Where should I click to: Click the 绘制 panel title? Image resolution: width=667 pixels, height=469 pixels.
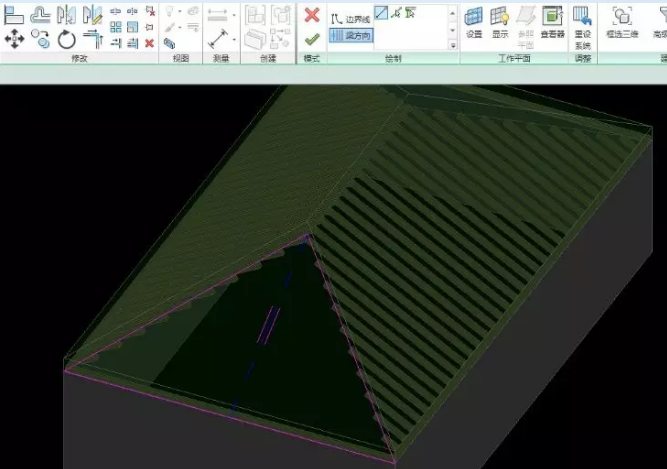pyautogui.click(x=393, y=58)
